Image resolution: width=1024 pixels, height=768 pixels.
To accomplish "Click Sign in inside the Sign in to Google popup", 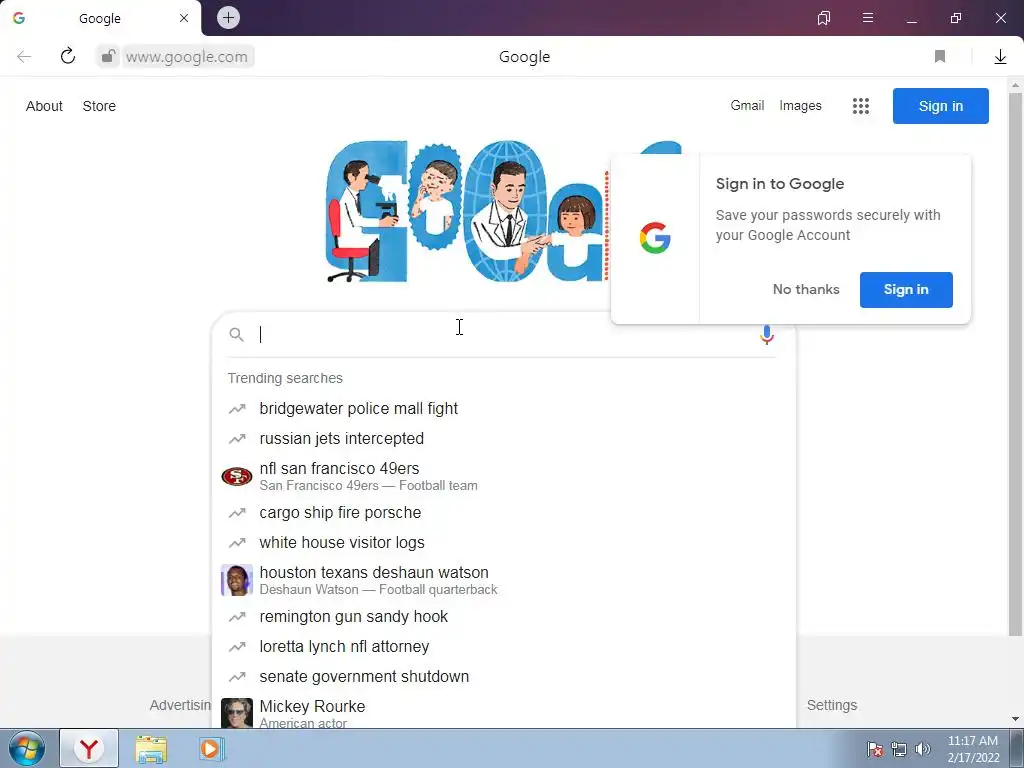I will [x=906, y=289].
